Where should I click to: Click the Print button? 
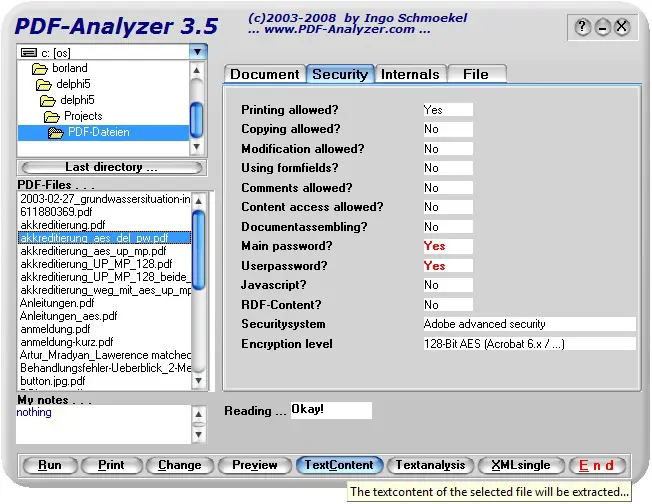pyautogui.click(x=111, y=465)
